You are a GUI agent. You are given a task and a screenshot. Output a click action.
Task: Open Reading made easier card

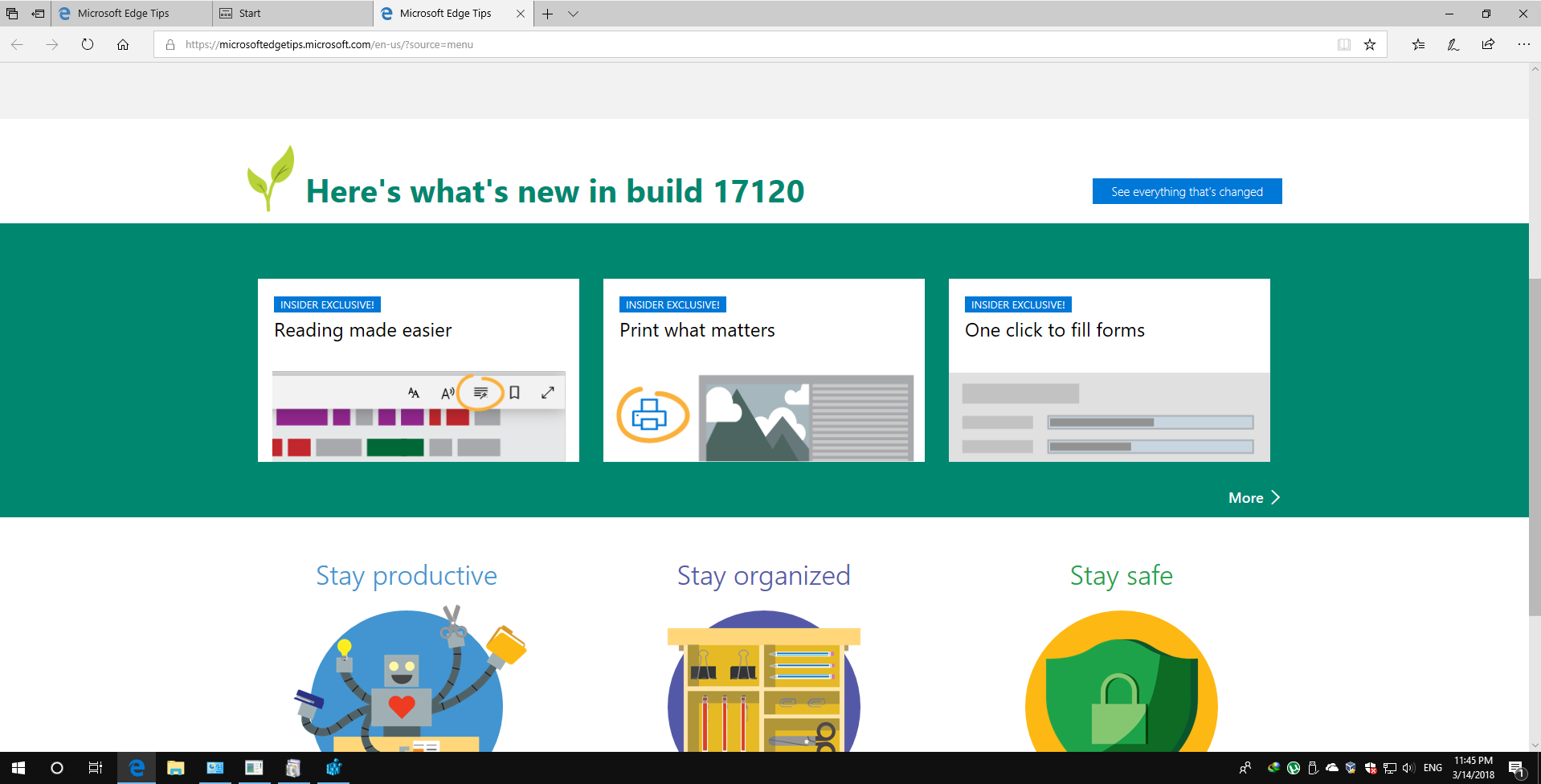coord(419,370)
